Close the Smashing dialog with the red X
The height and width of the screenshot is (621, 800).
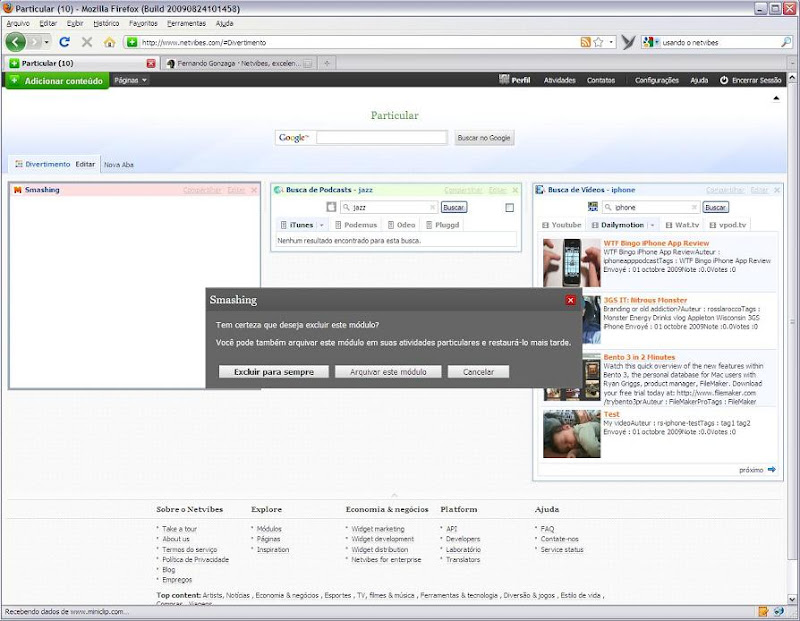(570, 300)
